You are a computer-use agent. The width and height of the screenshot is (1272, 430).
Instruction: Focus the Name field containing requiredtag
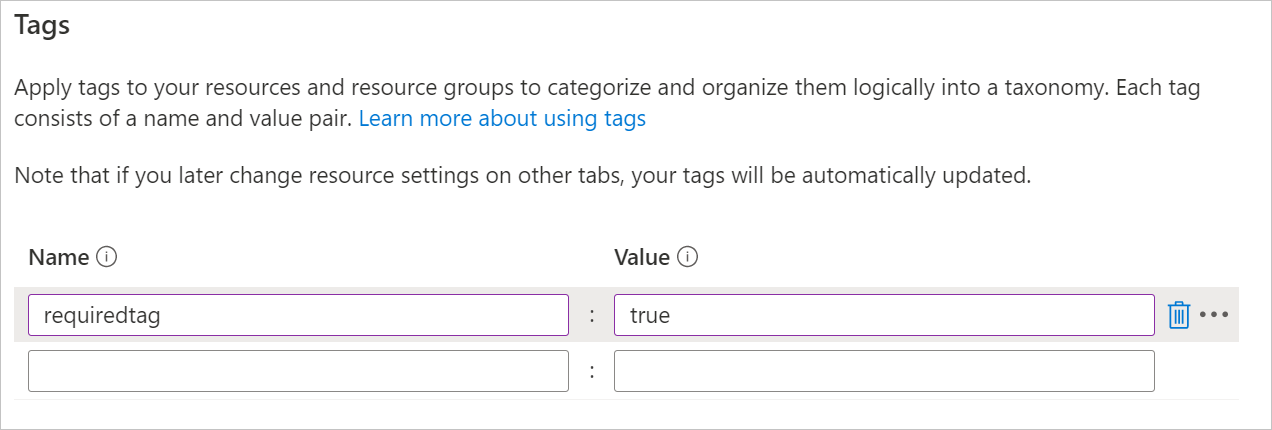298,315
